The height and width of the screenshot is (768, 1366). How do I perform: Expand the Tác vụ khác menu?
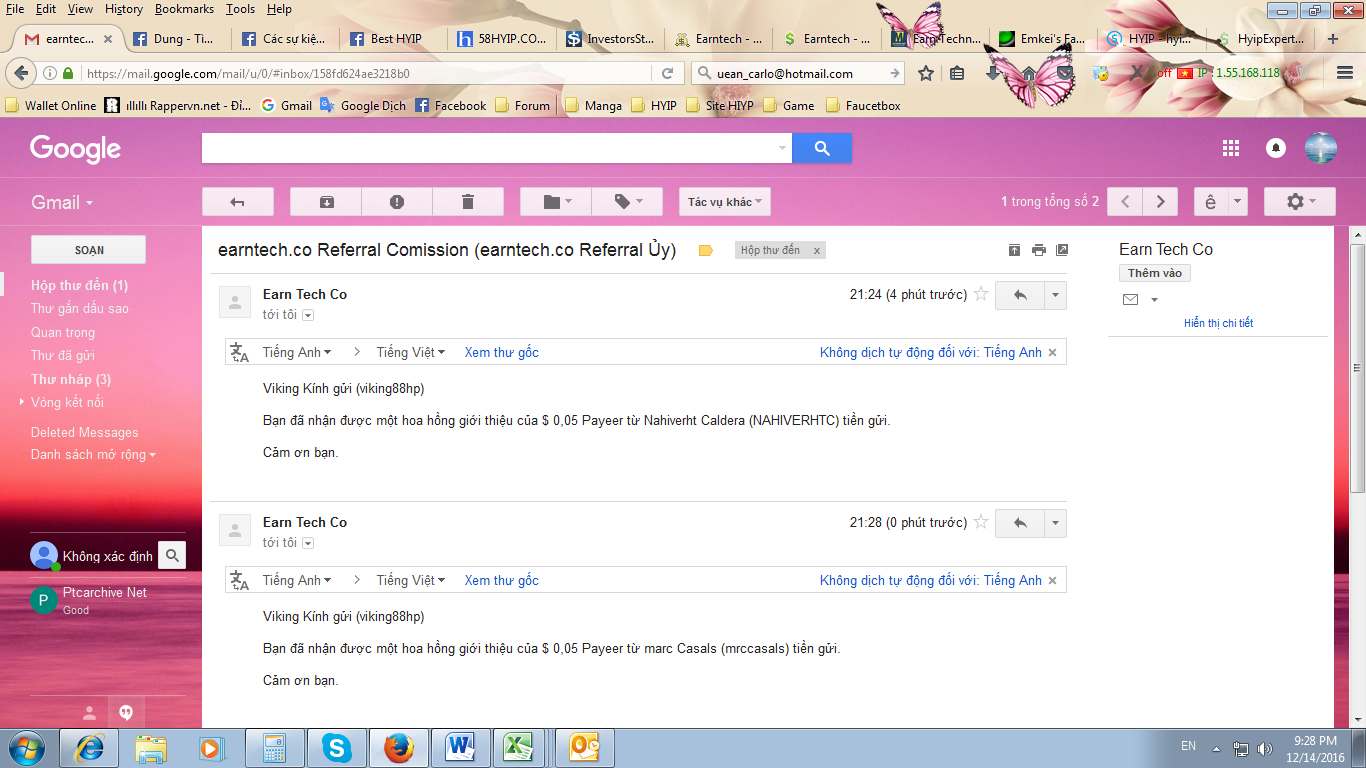coord(725,202)
